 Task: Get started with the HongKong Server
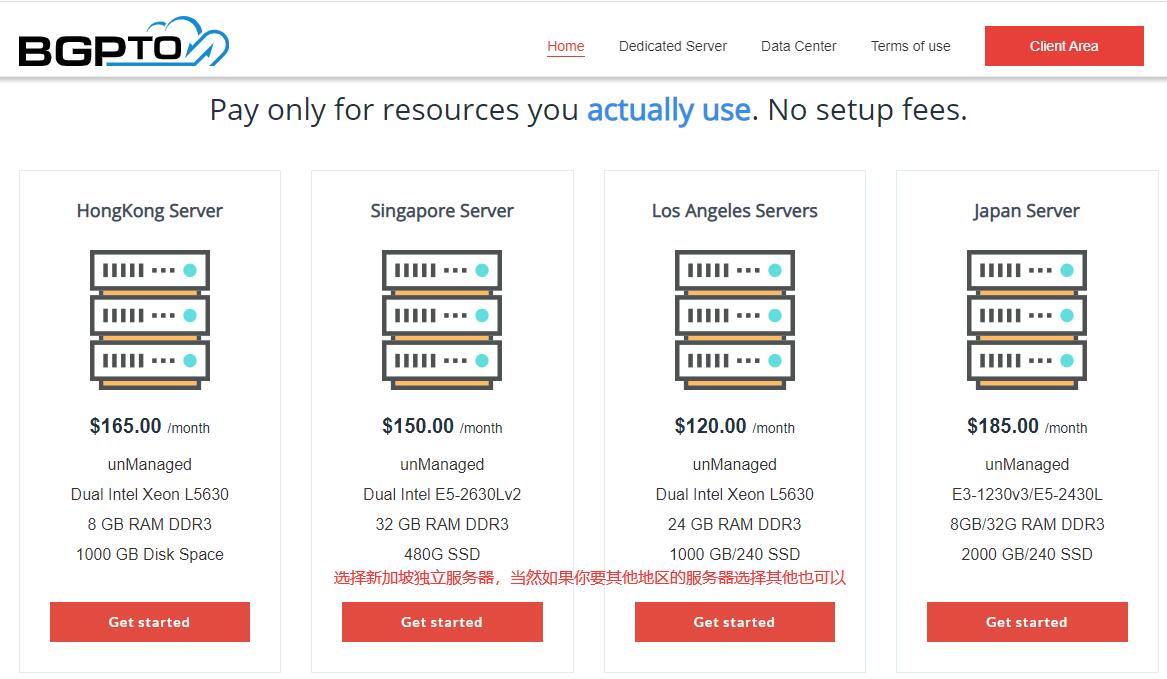point(150,622)
